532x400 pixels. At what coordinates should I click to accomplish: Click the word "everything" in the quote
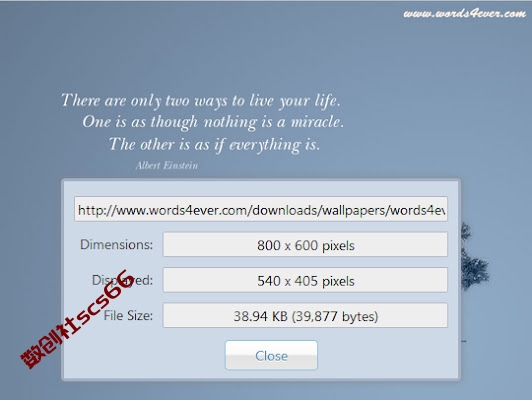coord(265,146)
